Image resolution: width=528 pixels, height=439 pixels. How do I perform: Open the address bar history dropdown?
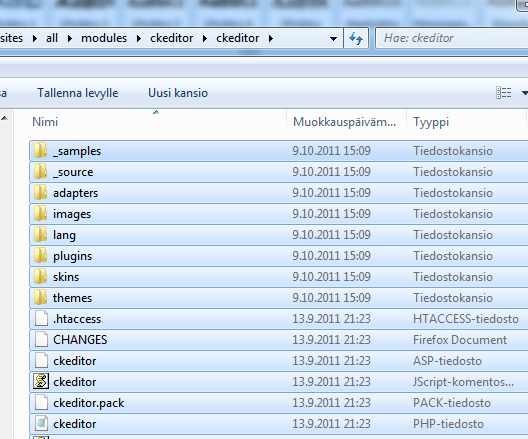tap(333, 38)
